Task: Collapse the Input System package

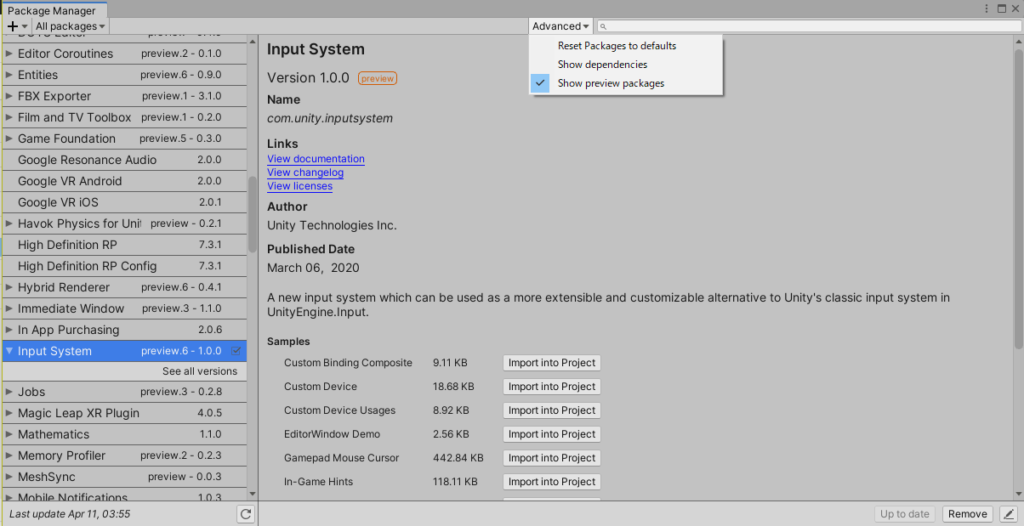Action: pos(9,351)
